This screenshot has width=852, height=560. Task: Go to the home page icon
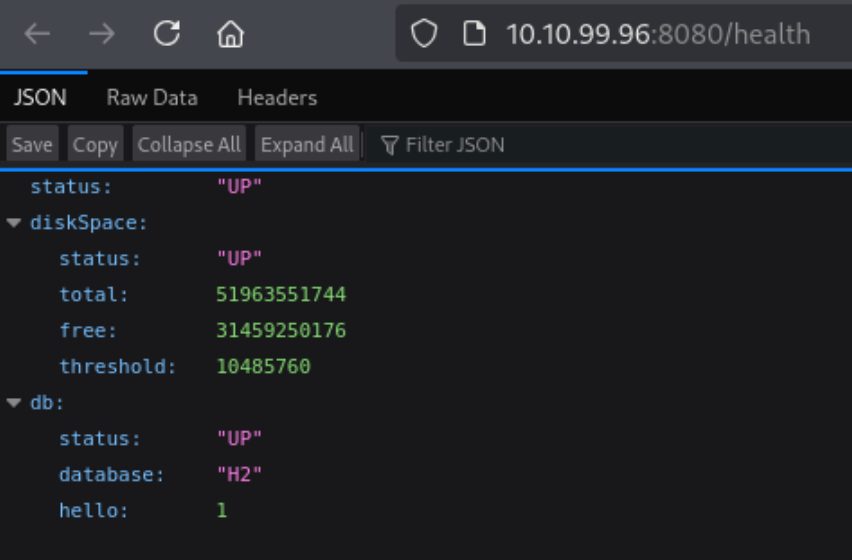230,35
